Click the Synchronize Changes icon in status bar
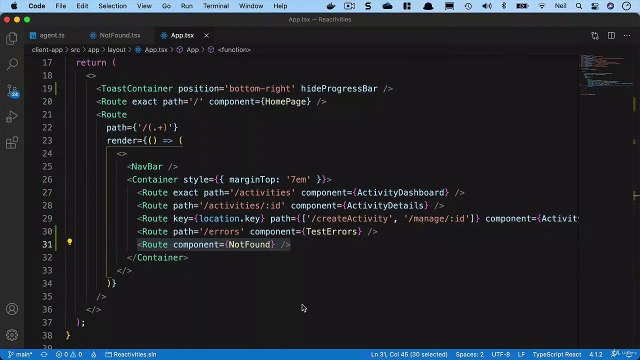The image size is (640, 360). click(44, 354)
